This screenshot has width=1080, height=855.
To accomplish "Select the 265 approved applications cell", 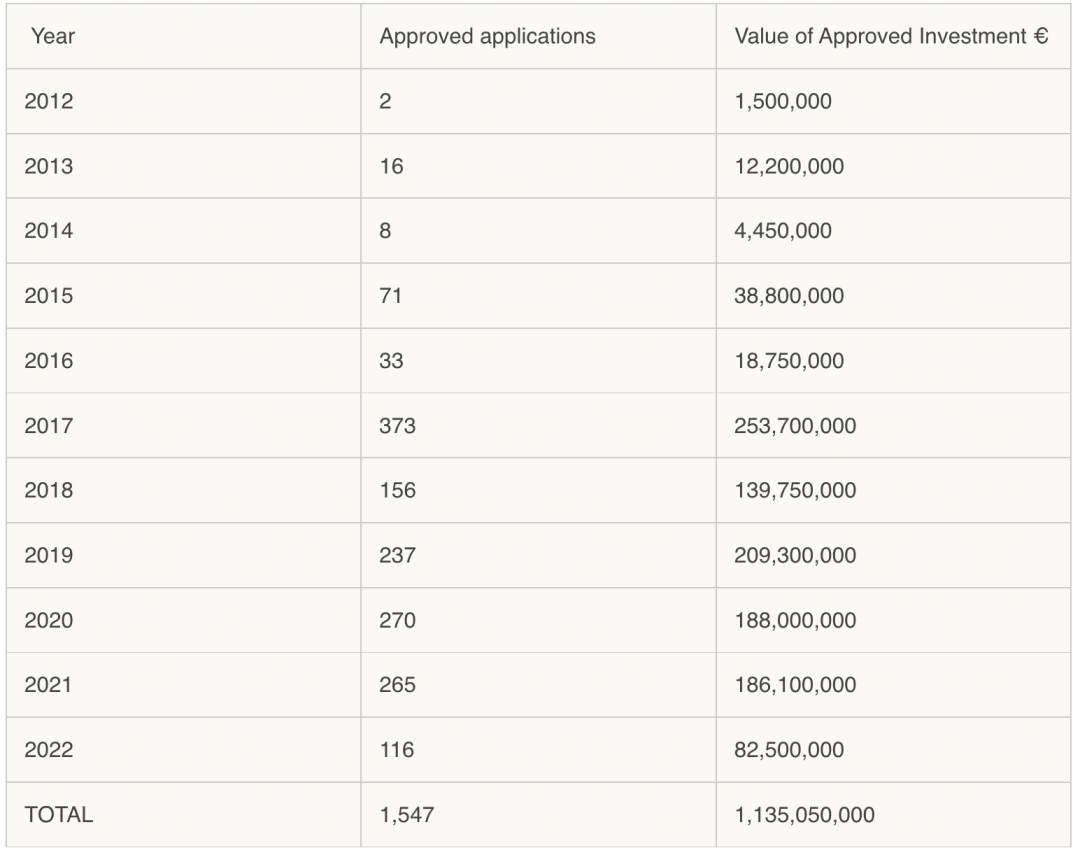I will click(x=397, y=686).
